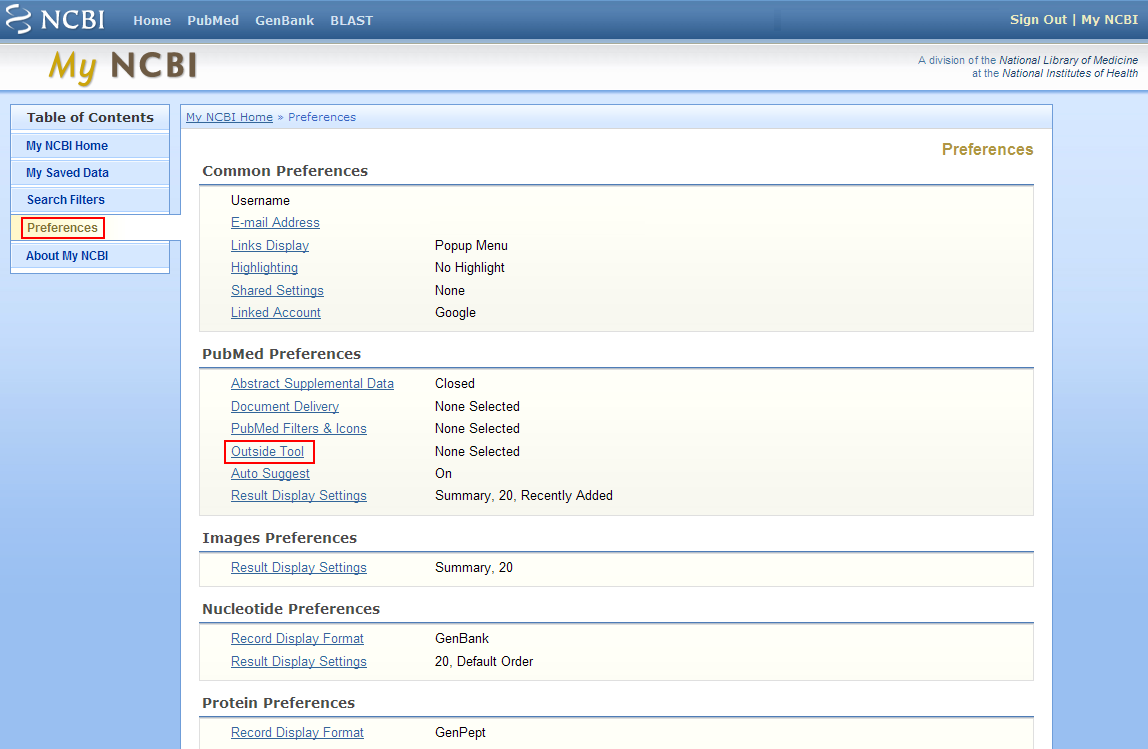Click the National Library of Medicine text
The image size is (1148, 749).
(1068, 60)
